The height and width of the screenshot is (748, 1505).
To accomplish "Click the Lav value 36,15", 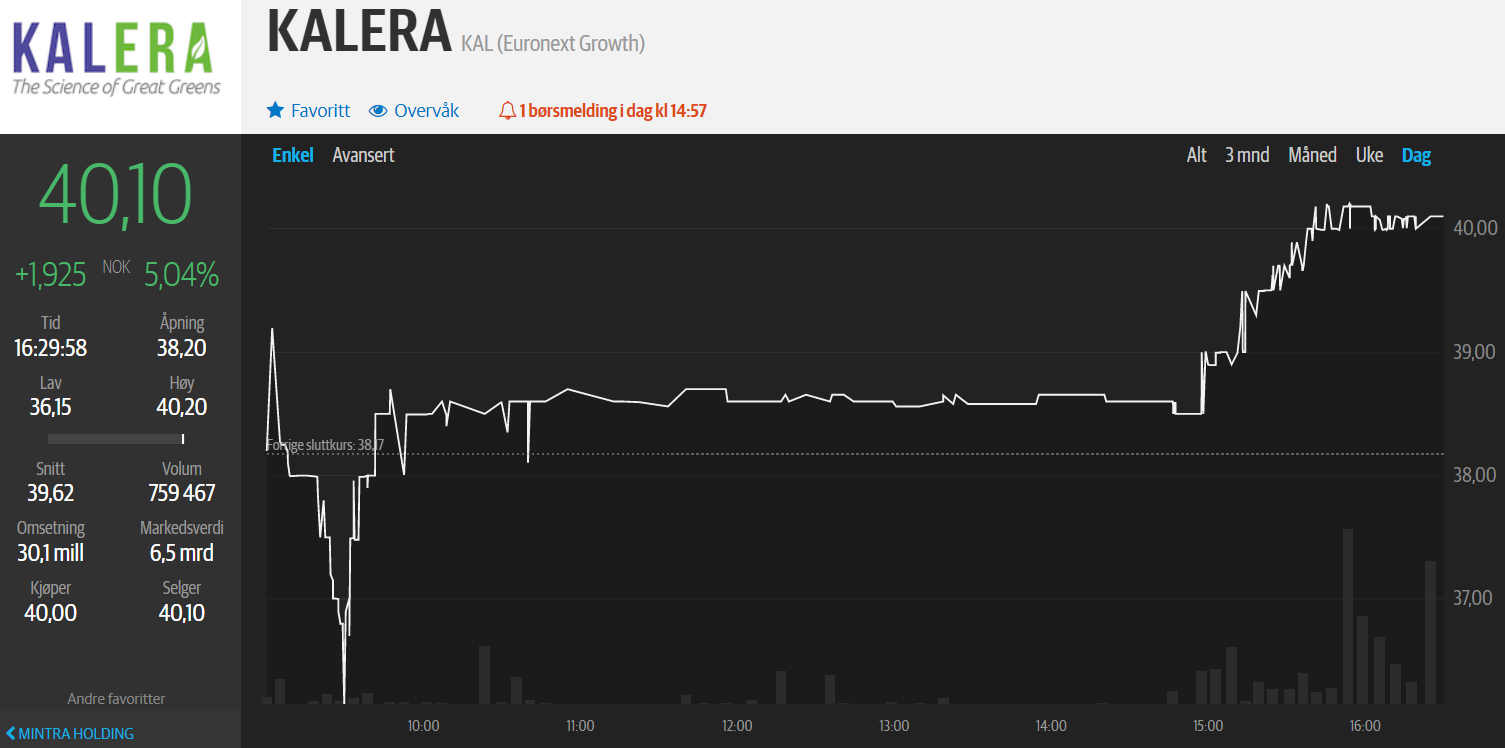I will coord(50,407).
